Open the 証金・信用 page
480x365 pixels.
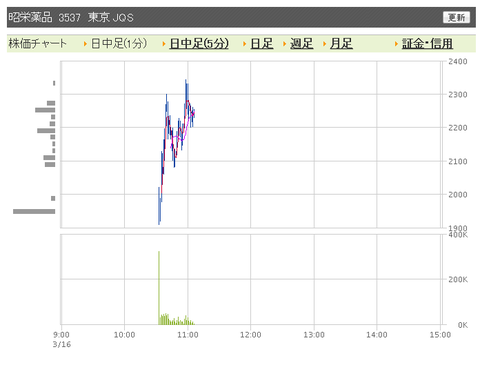pos(427,43)
